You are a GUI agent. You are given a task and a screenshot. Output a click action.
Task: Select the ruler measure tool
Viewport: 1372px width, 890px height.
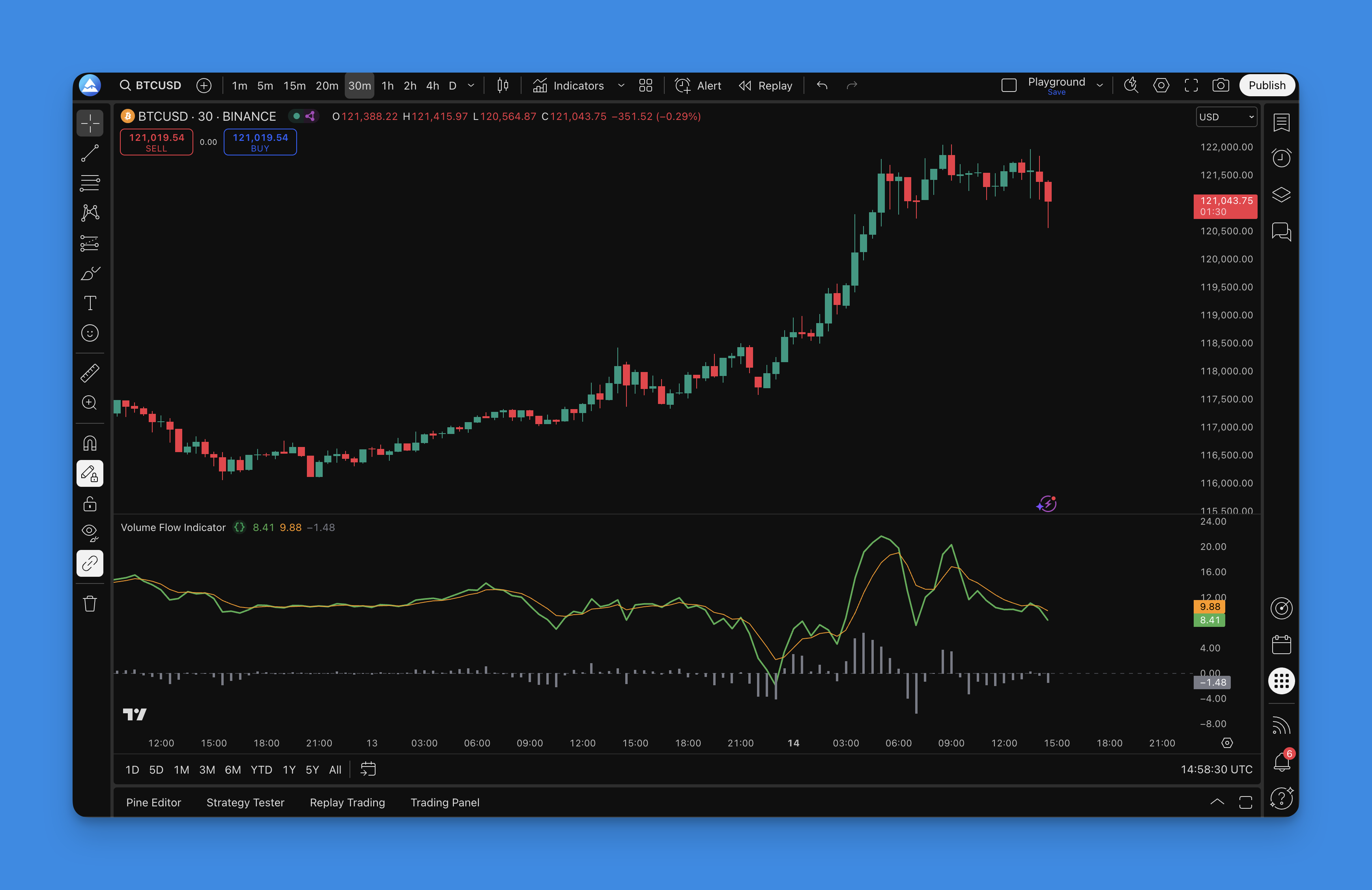pyautogui.click(x=90, y=373)
